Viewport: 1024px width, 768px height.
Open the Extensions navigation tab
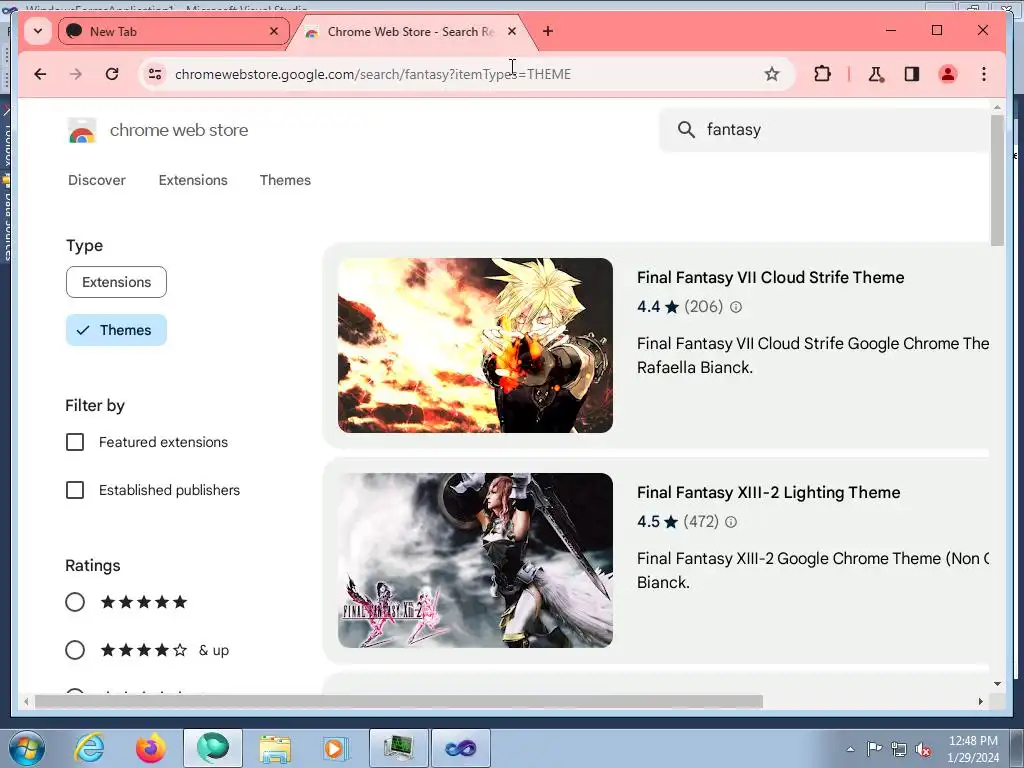pos(193,180)
